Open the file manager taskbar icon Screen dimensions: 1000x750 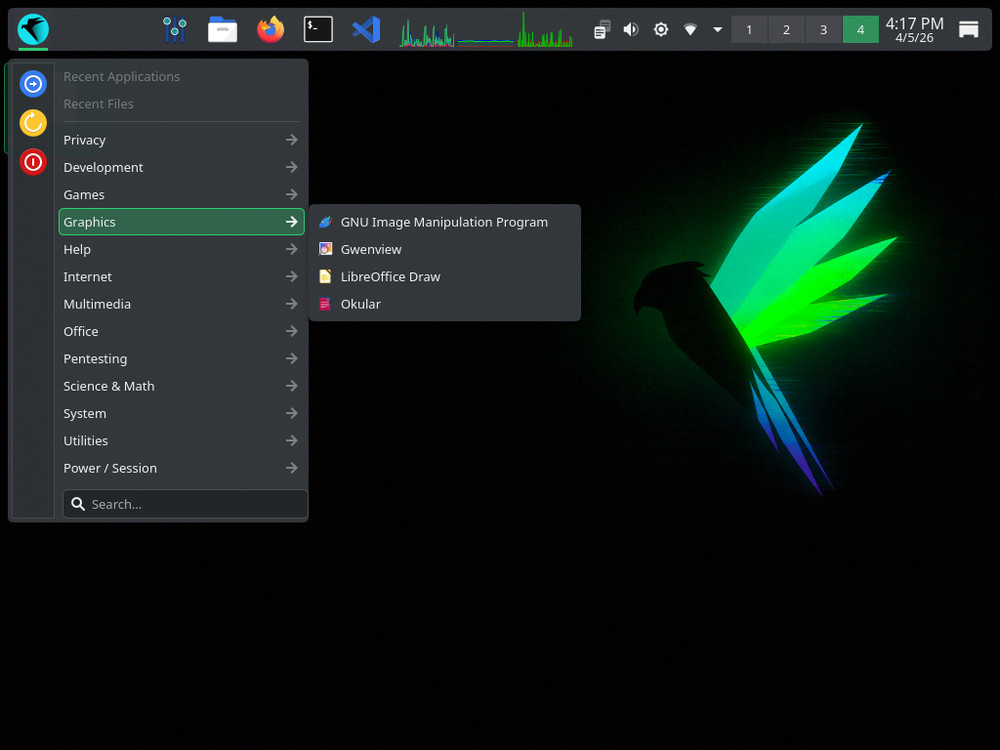tap(222, 29)
